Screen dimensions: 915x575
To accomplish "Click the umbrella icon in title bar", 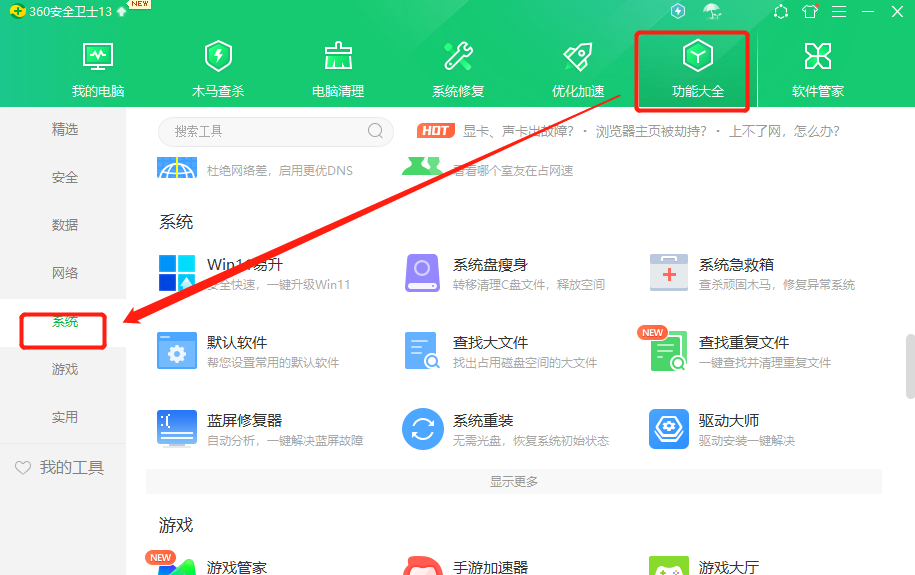I will click(712, 11).
